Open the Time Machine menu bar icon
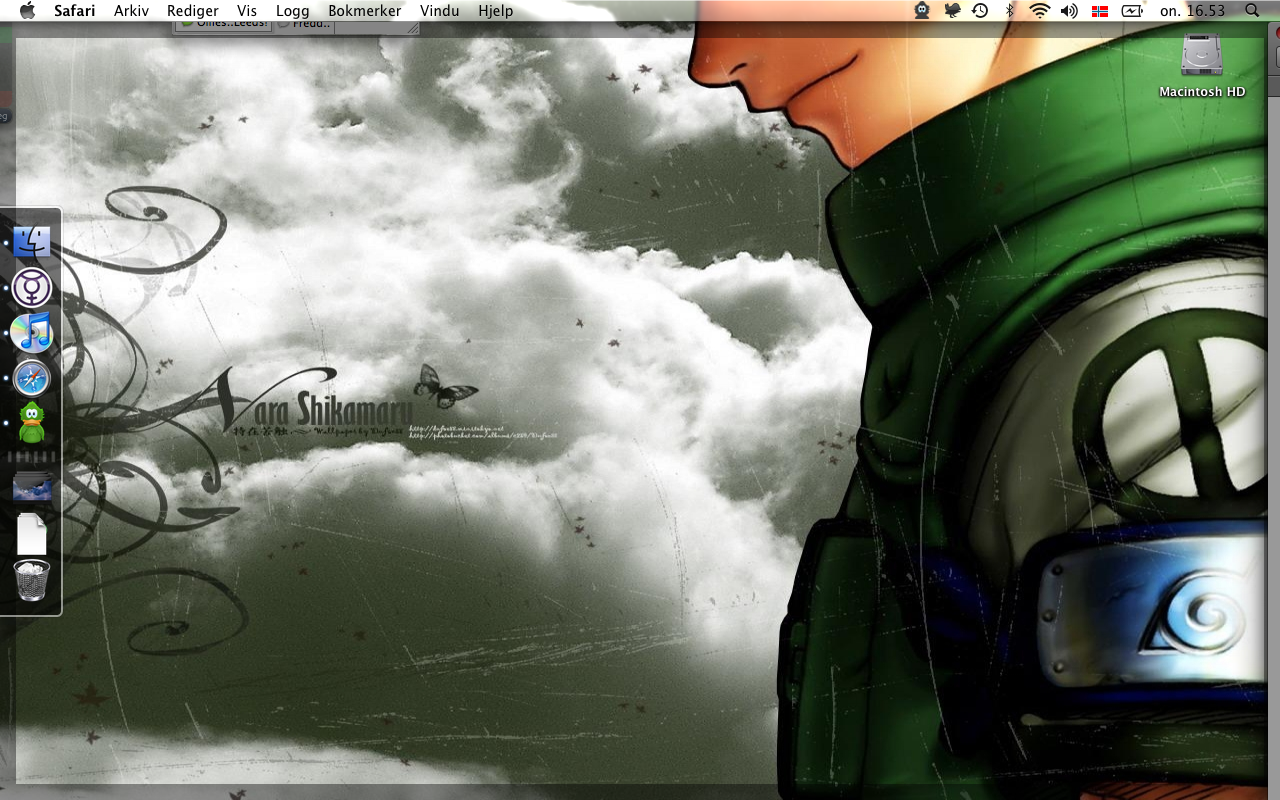The image size is (1280, 800). (980, 10)
